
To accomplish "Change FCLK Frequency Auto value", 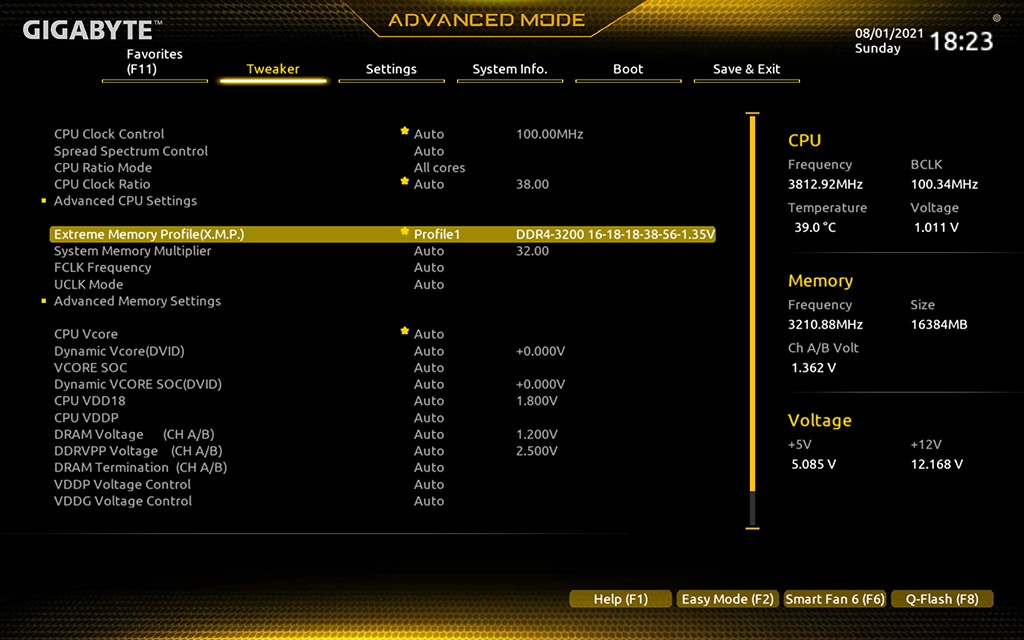I will [429, 268].
